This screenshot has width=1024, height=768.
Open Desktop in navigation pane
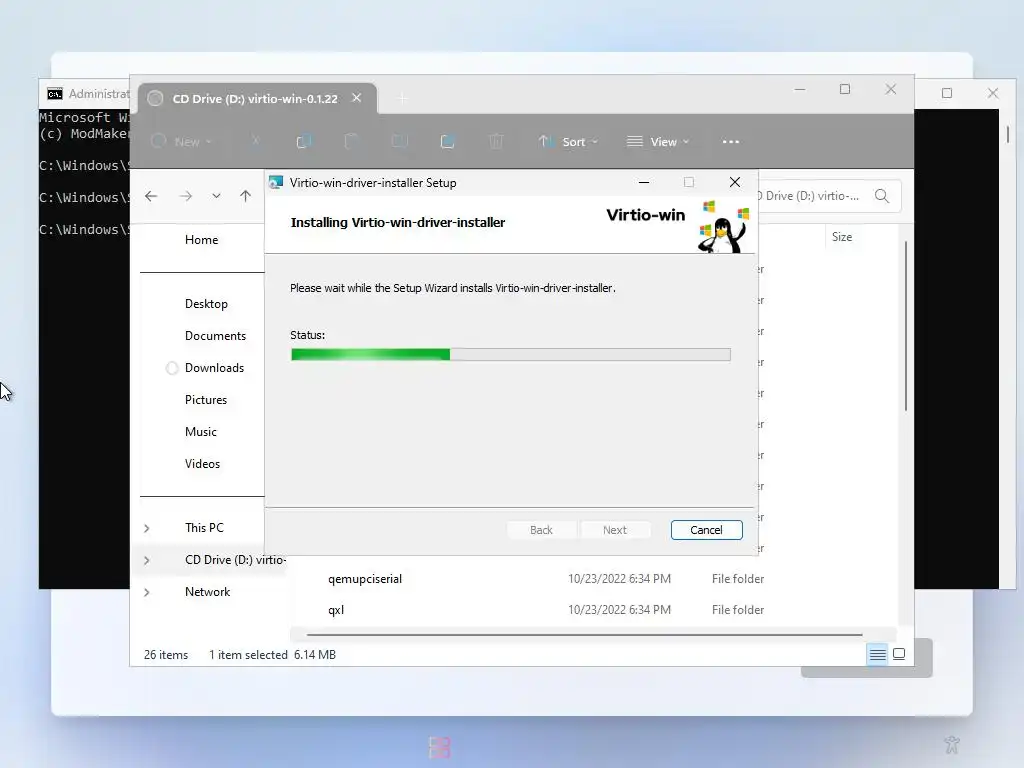[206, 304]
